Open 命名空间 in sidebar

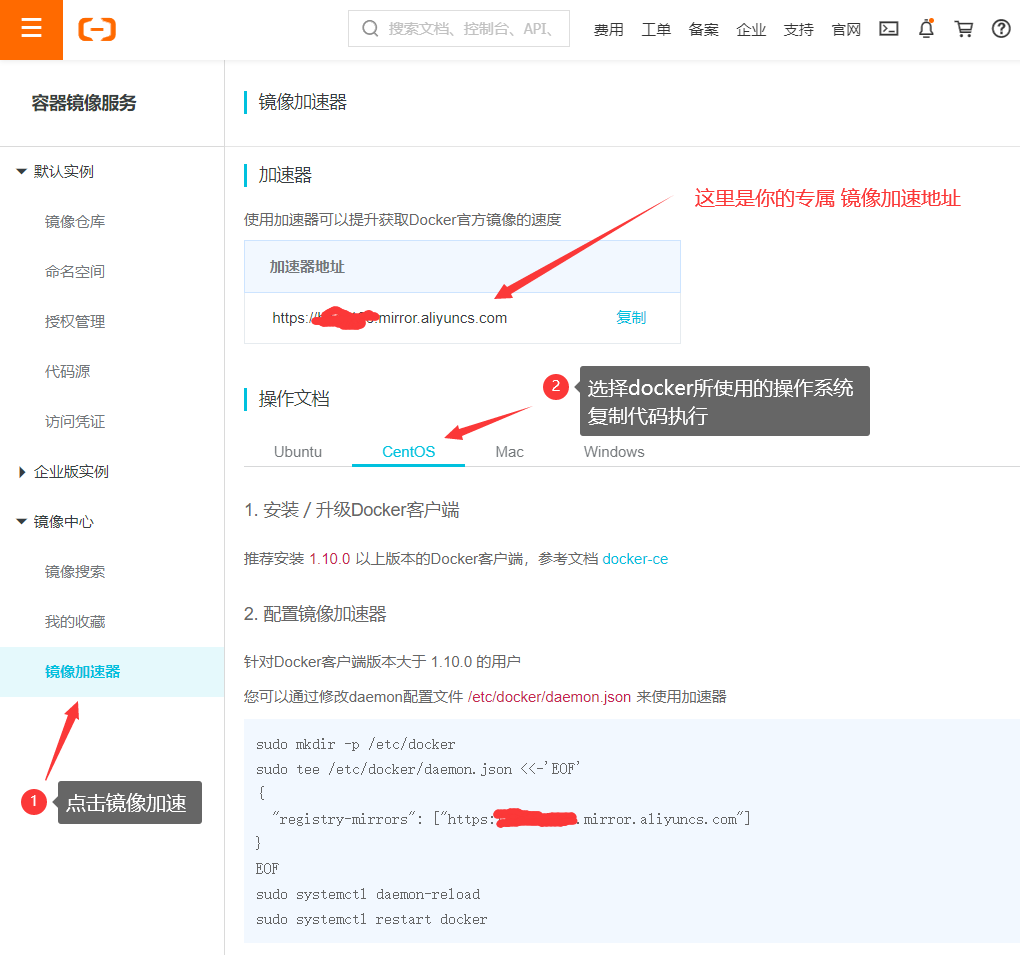tap(75, 271)
